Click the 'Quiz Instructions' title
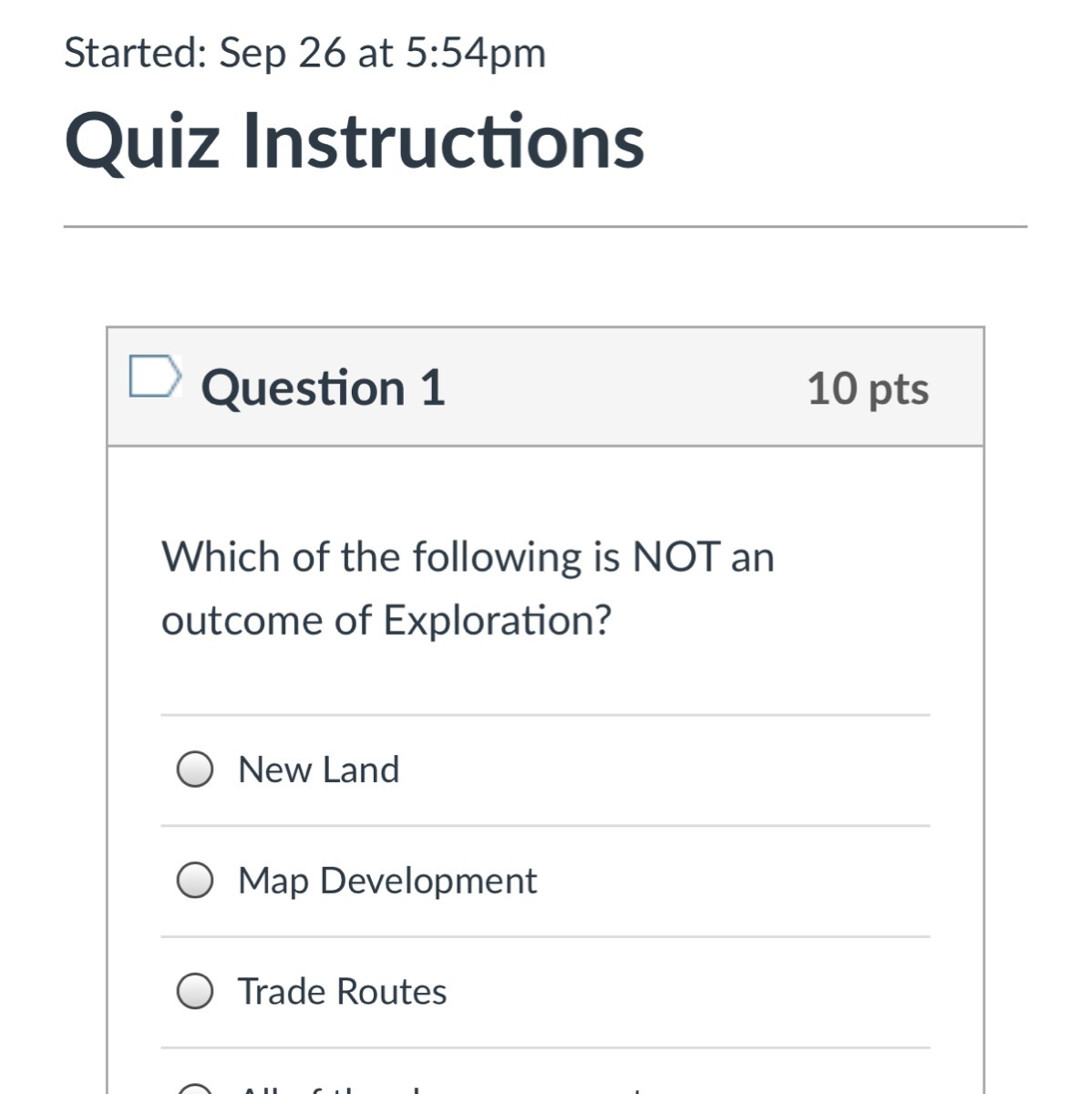Screen dimensions: 1092x1094 click(x=354, y=141)
